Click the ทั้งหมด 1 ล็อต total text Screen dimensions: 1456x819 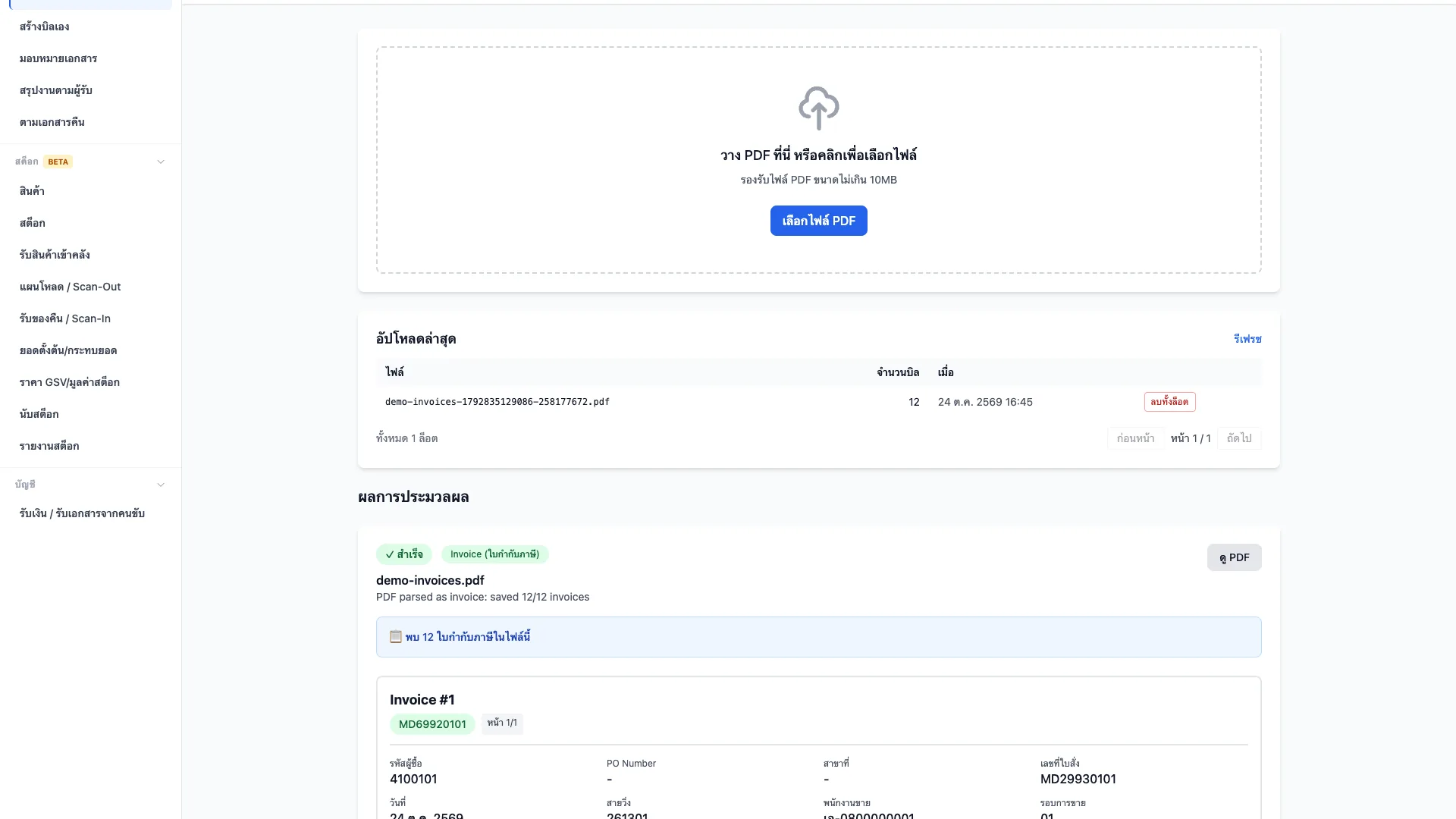point(406,438)
